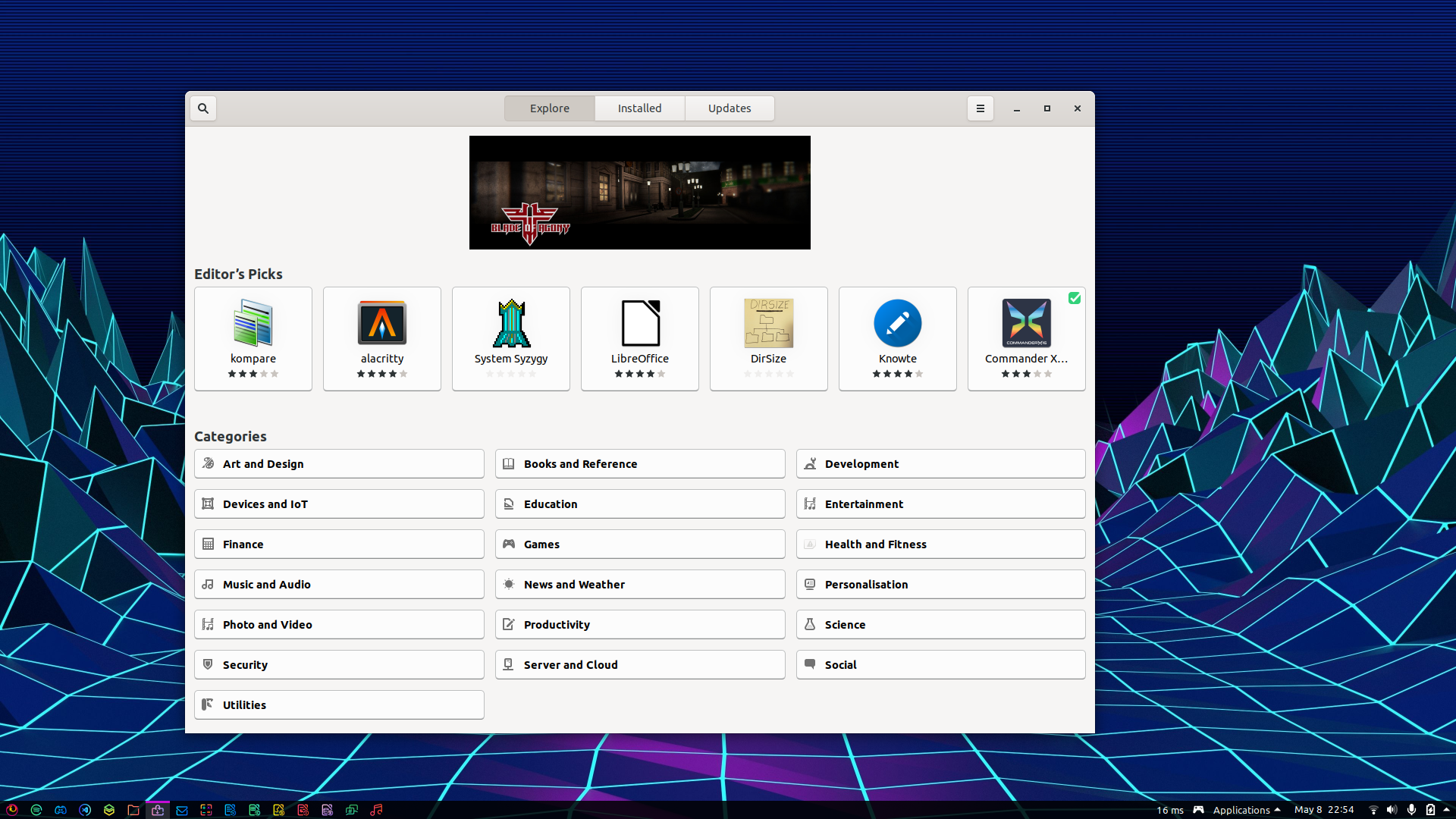This screenshot has width=1456, height=819.
Task: Launch Visual Studio Code from the taskbar
Action: coord(85,810)
